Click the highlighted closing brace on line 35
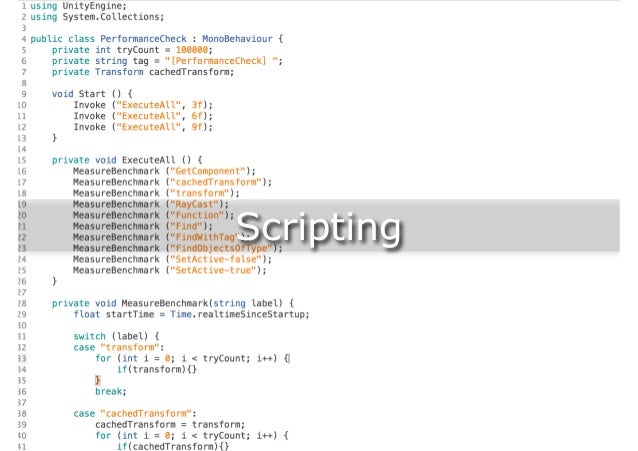Screen dimensions: 638x451 [x=98, y=380]
